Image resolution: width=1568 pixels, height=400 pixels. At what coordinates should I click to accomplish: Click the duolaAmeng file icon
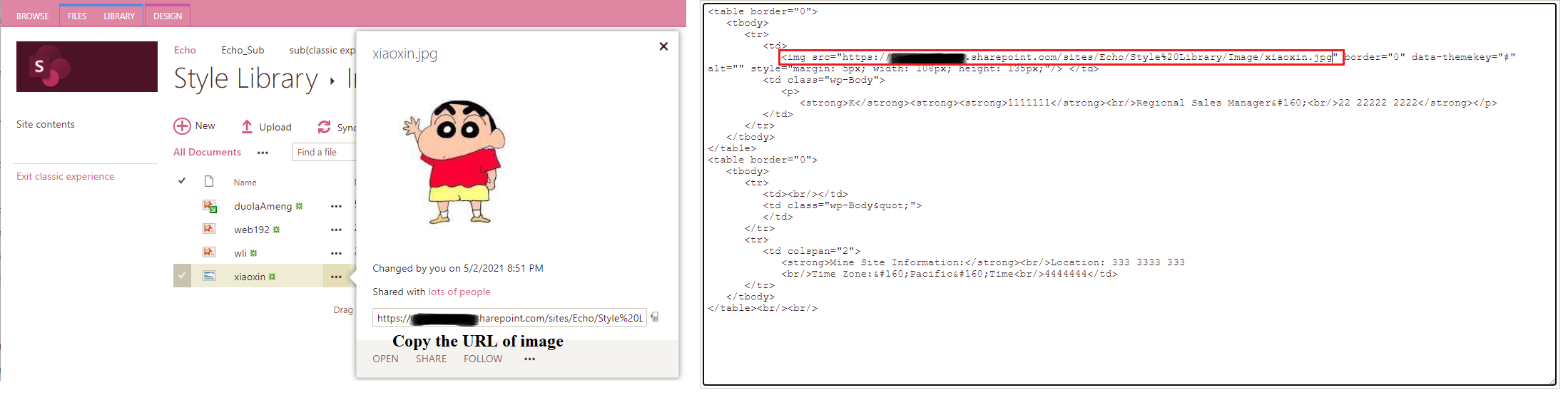pos(209,206)
